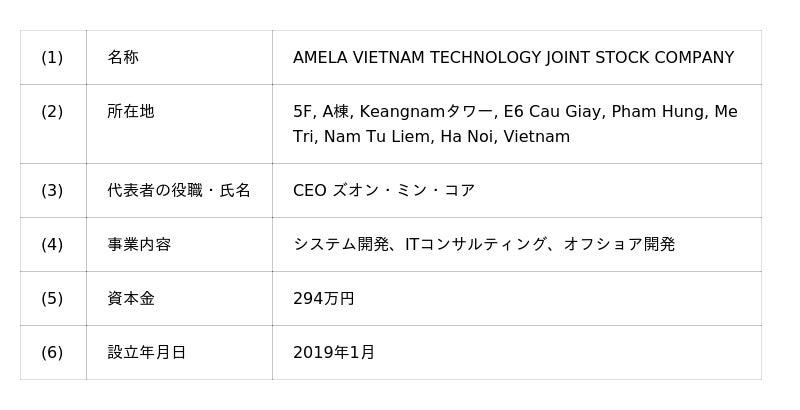Select the 名称 label cell

point(123,58)
